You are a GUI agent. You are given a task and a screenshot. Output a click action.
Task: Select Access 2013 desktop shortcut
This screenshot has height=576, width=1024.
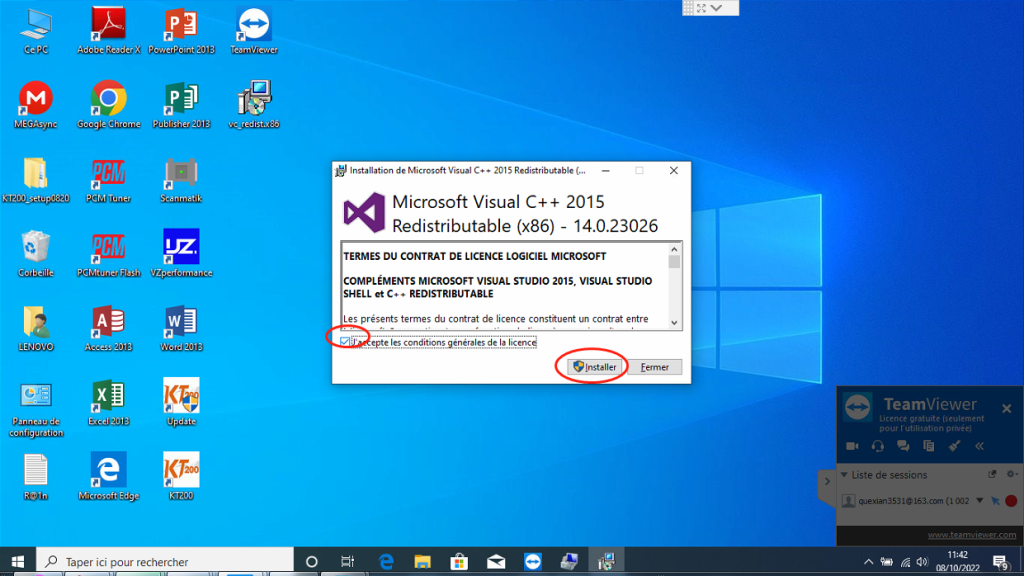click(x=108, y=328)
